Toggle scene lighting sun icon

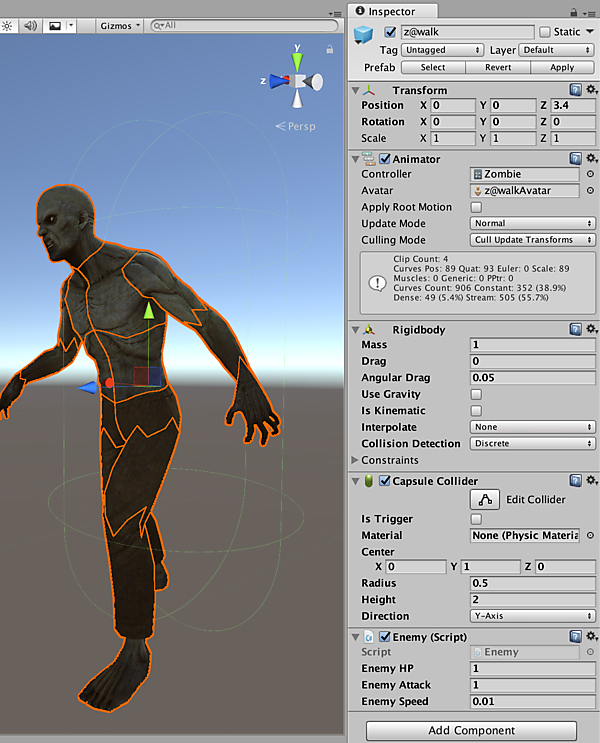tap(8, 25)
